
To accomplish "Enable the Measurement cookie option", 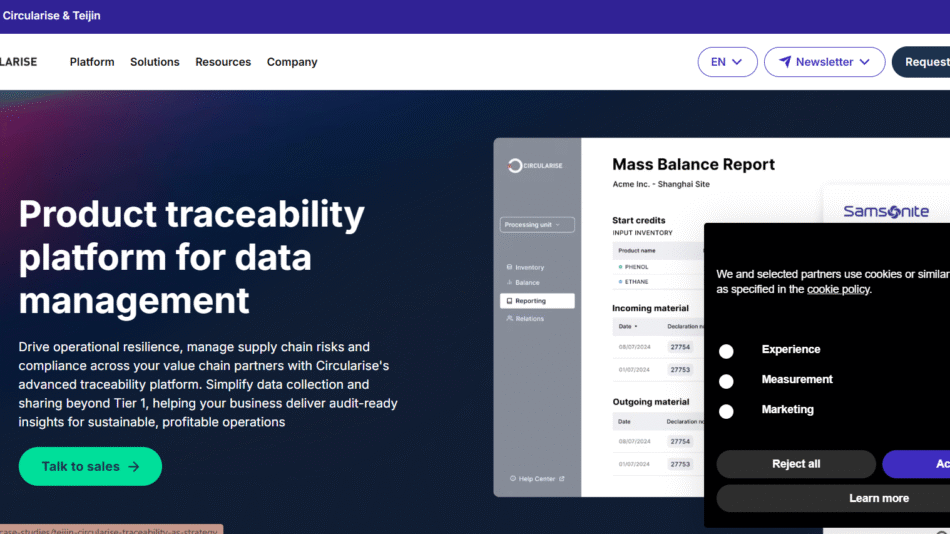I will pyautogui.click(x=726, y=381).
